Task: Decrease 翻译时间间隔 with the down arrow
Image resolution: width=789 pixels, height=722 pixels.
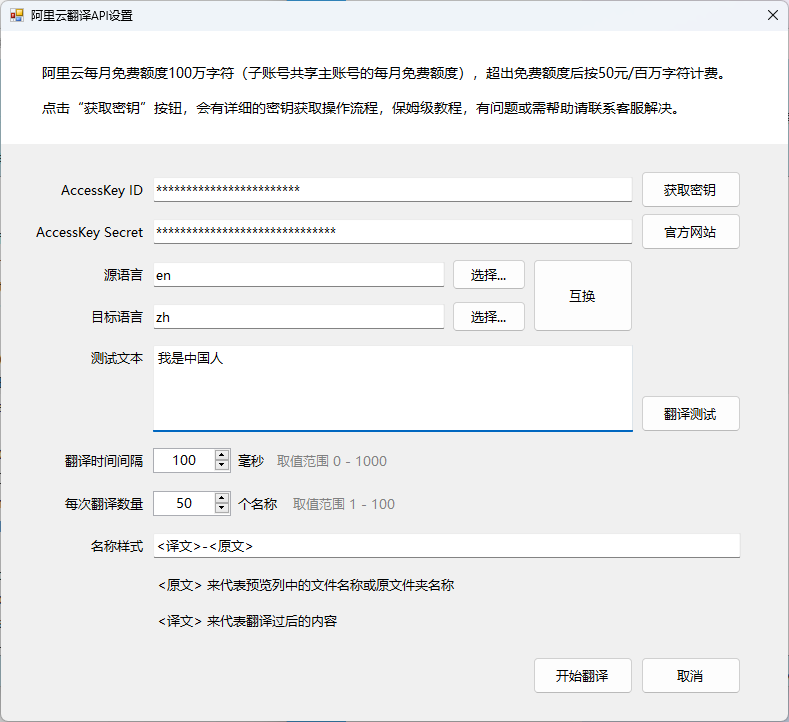Action: pos(222,466)
